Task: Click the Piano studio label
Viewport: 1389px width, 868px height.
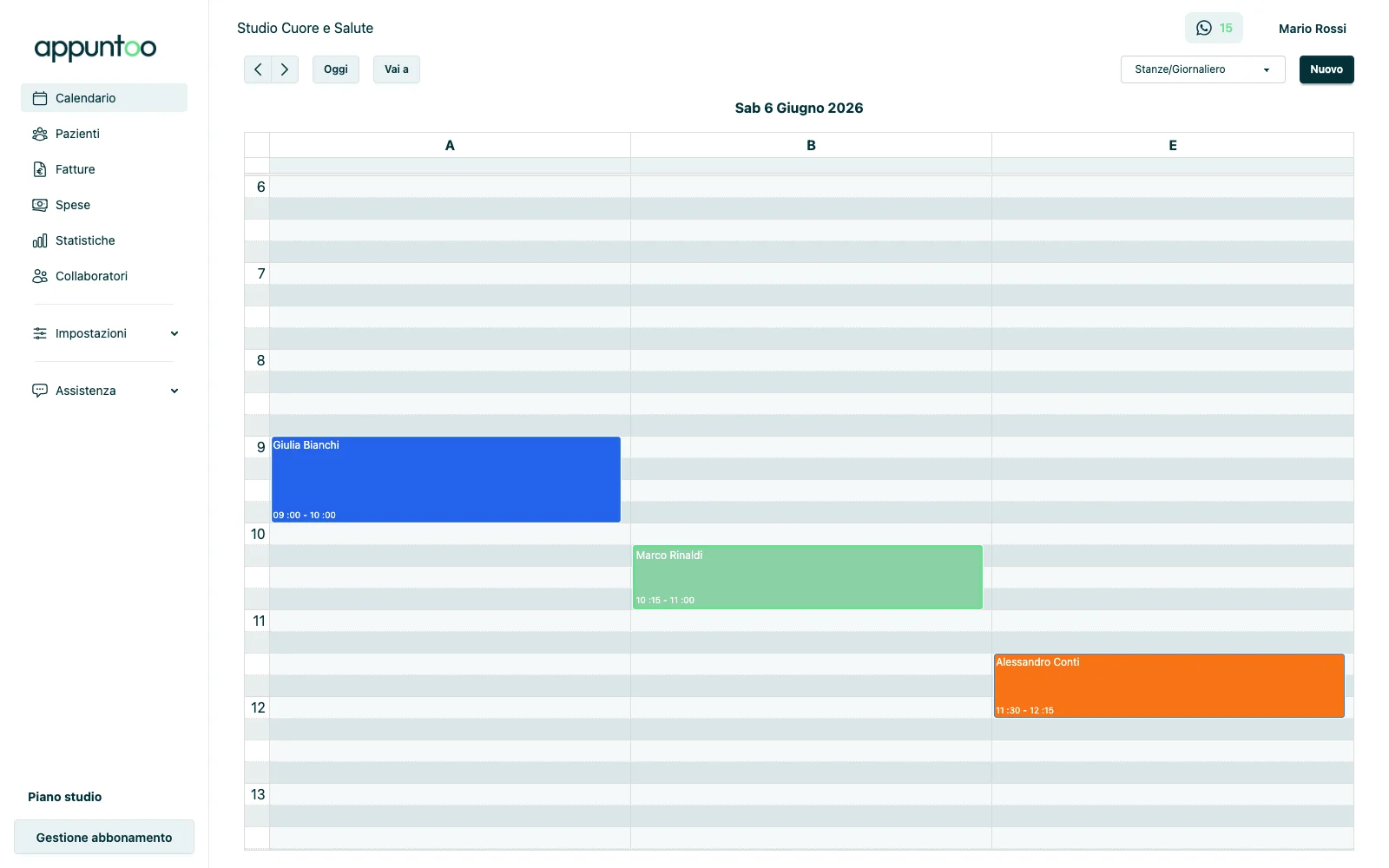Action: click(x=64, y=797)
